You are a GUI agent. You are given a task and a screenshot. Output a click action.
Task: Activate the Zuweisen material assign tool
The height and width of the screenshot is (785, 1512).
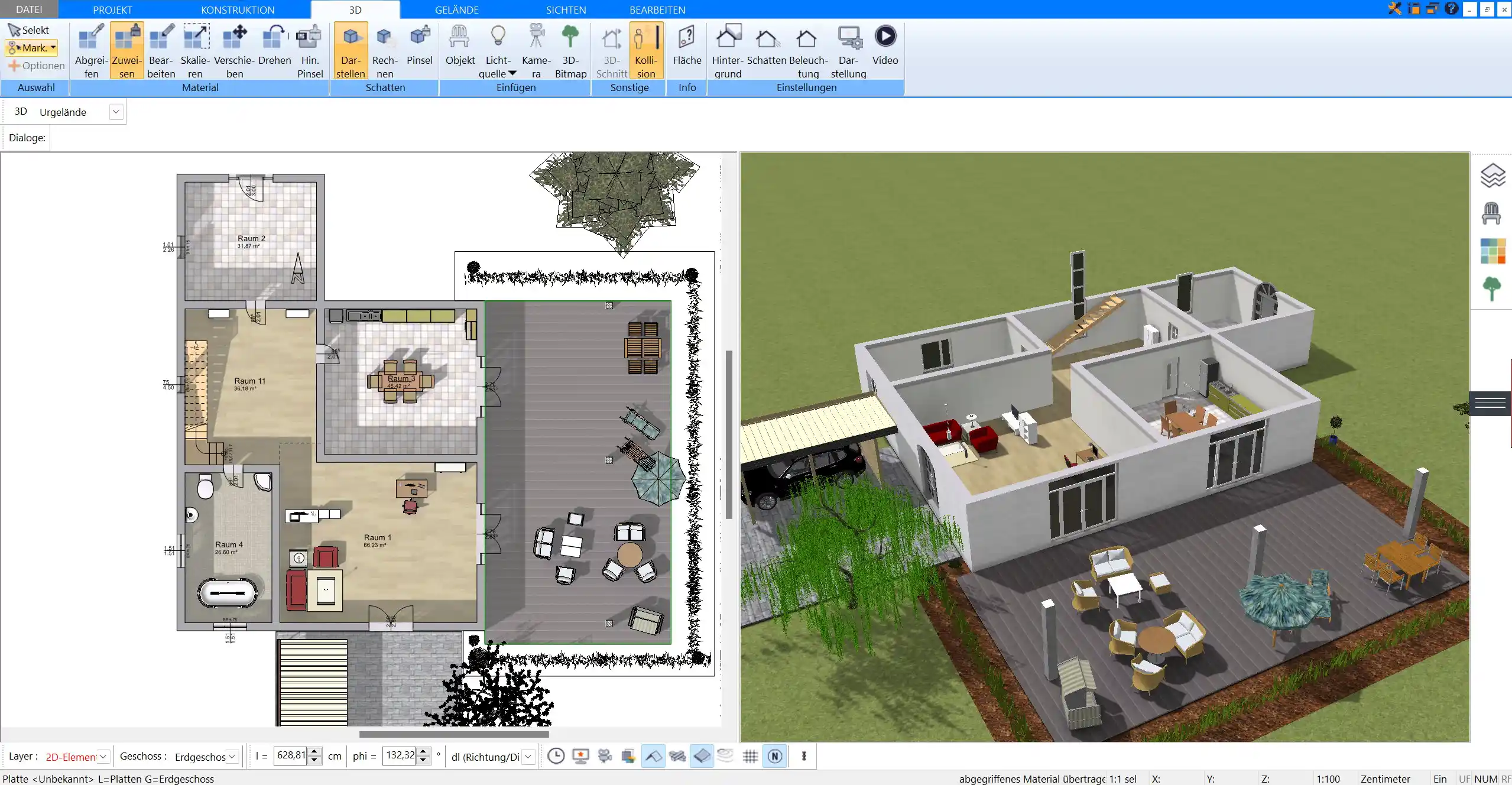tap(126, 51)
